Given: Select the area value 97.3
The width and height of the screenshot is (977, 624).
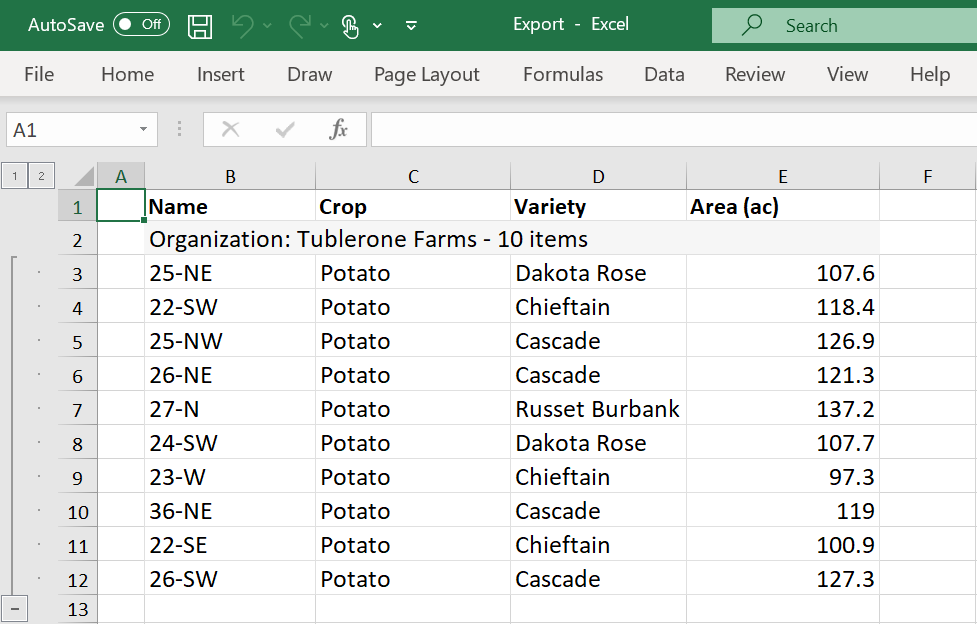Looking at the screenshot, I should coord(783,477).
